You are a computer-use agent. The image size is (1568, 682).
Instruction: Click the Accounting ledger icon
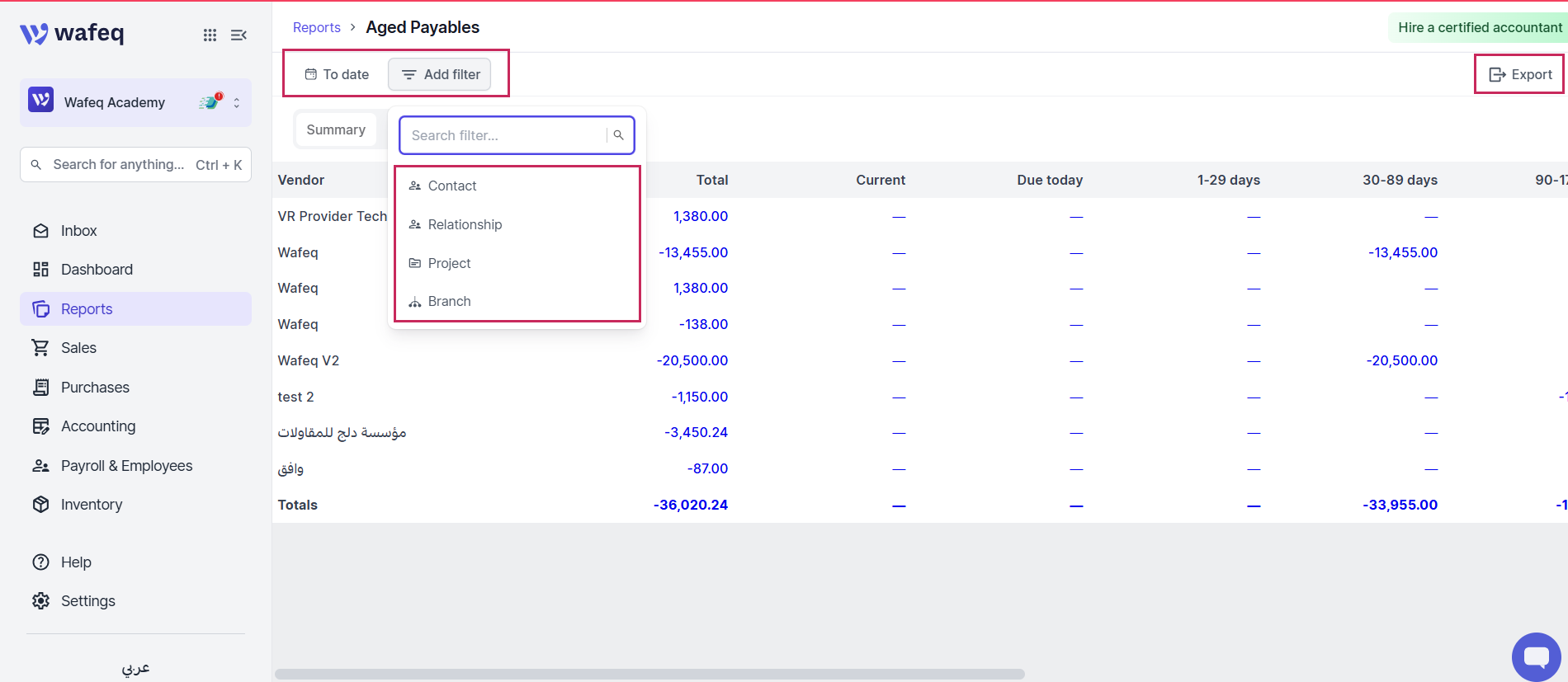tap(40, 426)
